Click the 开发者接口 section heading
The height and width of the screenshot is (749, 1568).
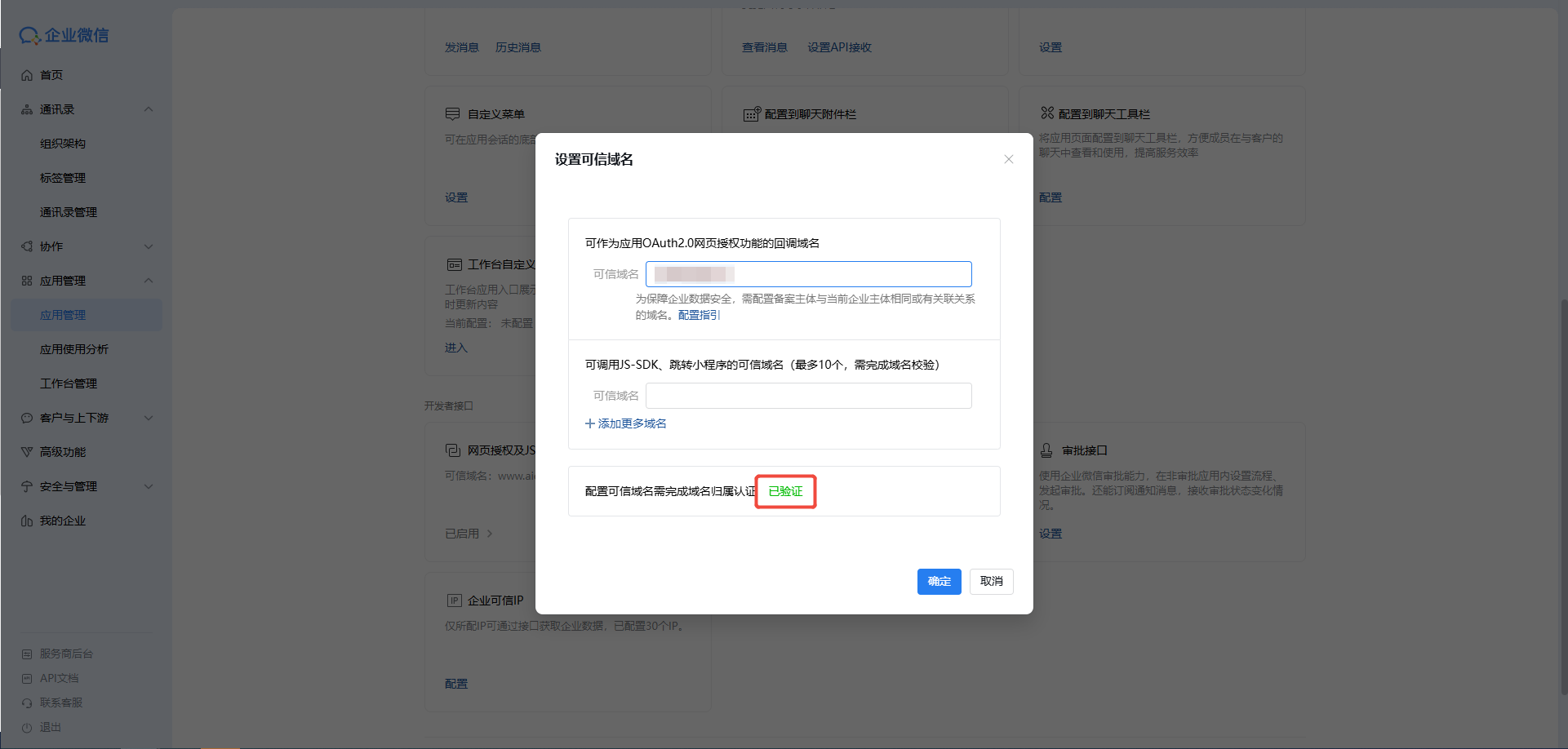point(449,406)
